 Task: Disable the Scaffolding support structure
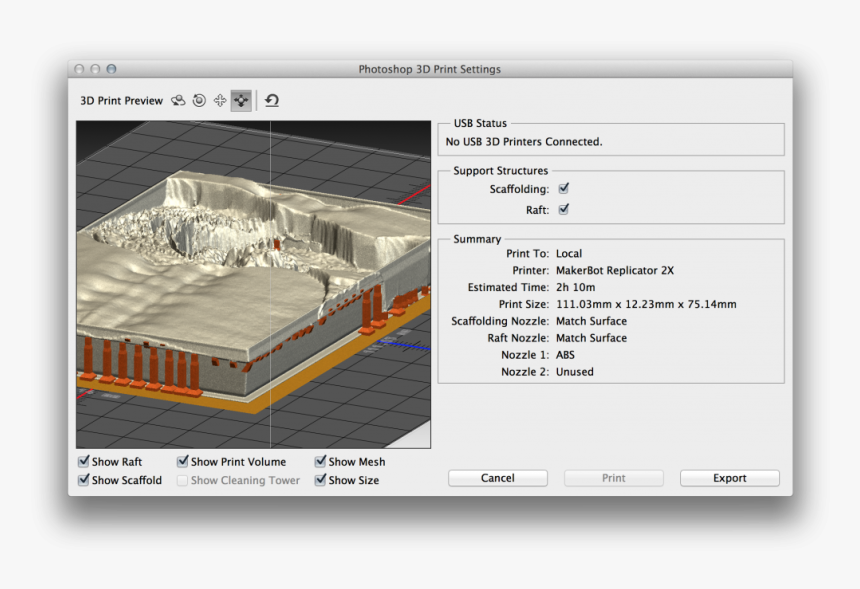pos(564,188)
